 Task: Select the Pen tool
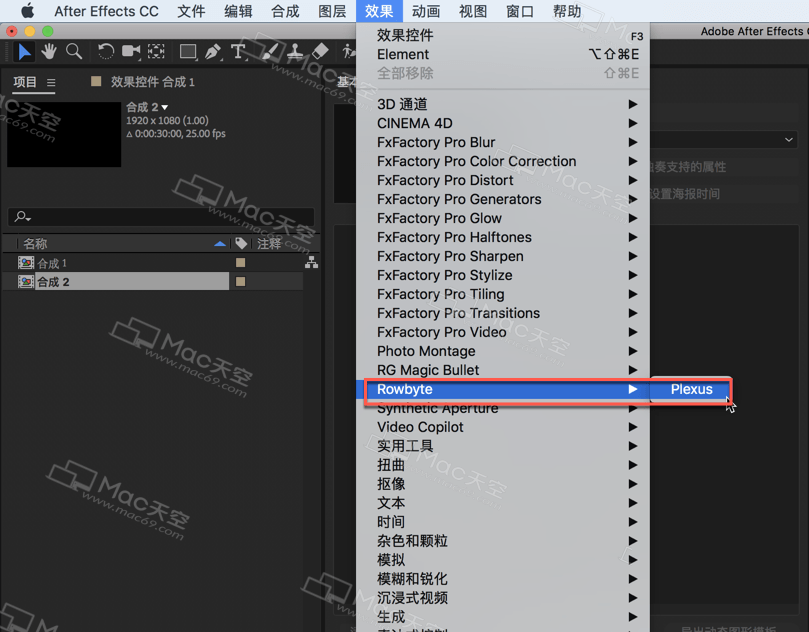(x=213, y=52)
